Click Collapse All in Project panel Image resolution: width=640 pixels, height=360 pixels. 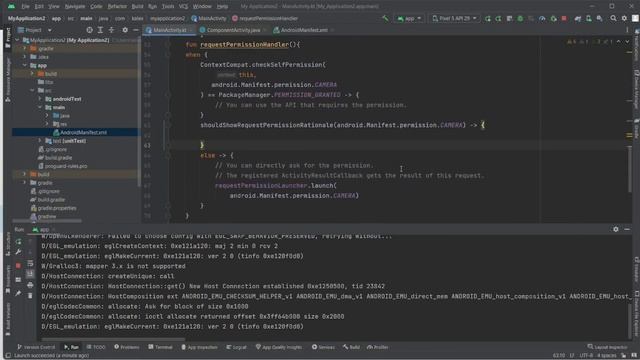(111, 30)
